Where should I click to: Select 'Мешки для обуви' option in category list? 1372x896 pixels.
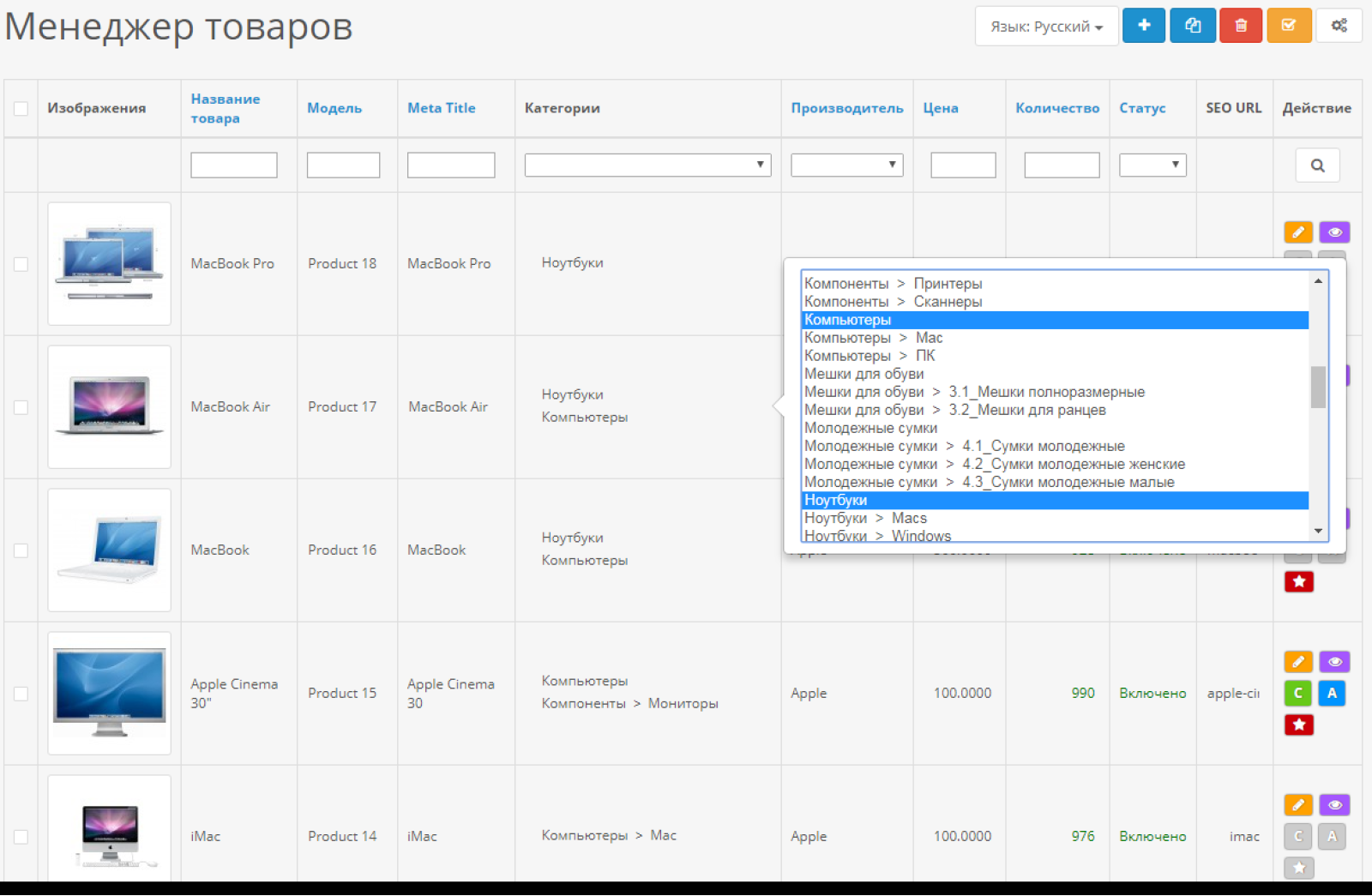coord(1055,374)
